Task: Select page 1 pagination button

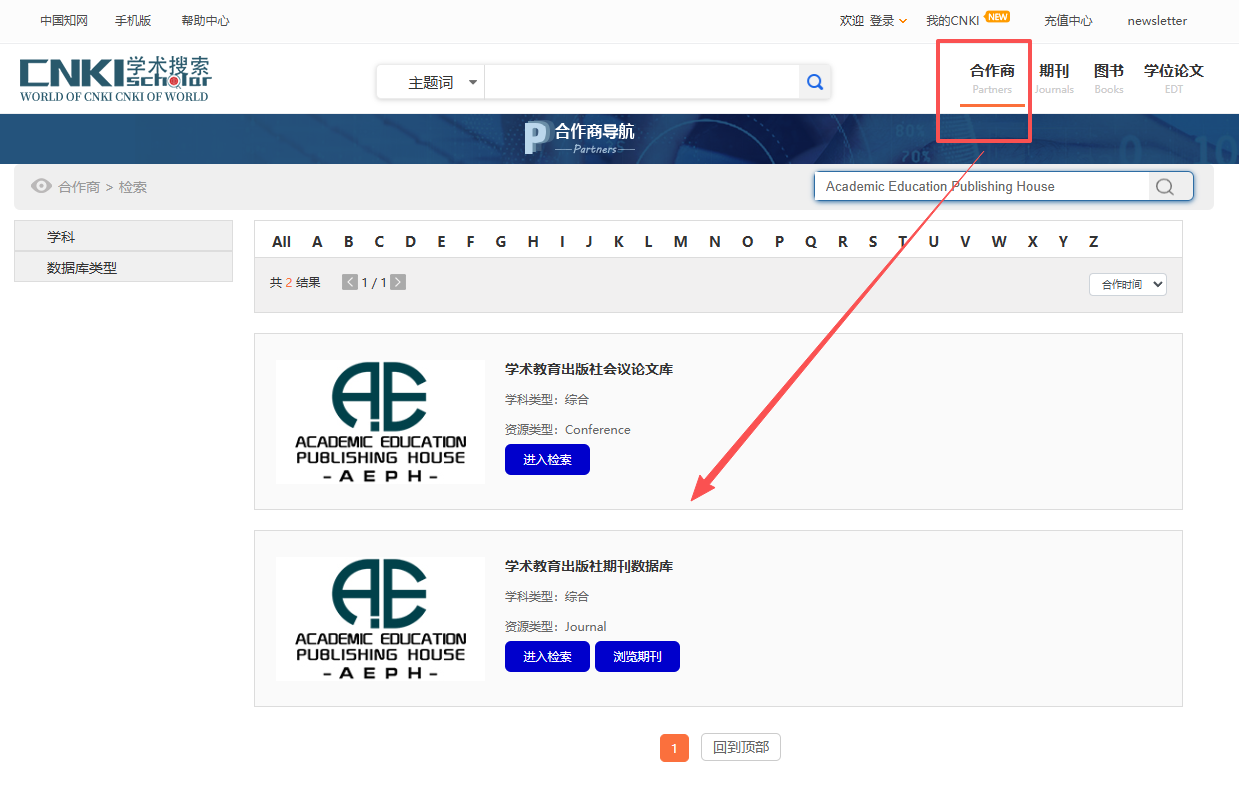Action: 674,748
